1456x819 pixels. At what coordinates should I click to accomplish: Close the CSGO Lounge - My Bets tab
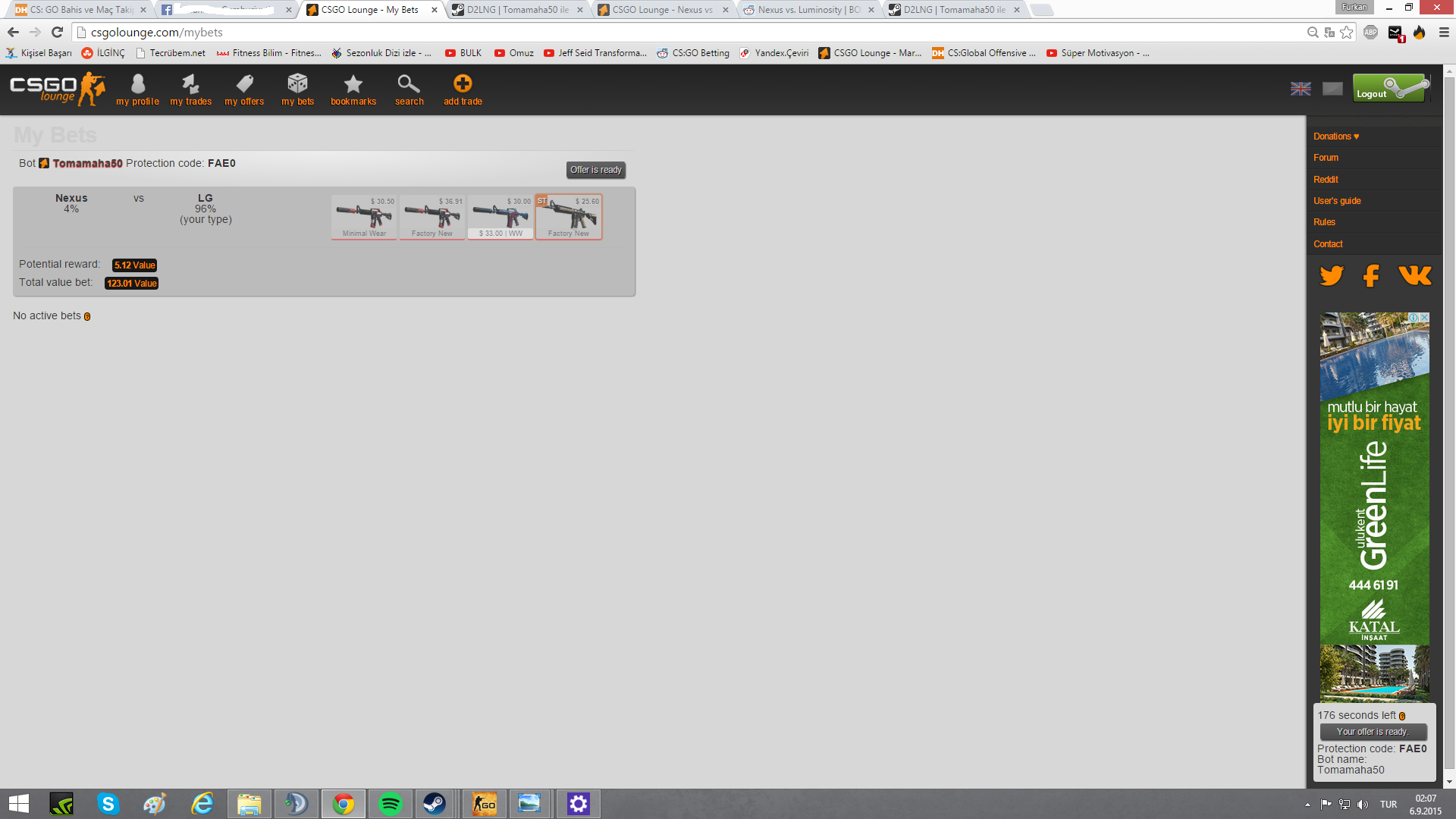(435, 10)
